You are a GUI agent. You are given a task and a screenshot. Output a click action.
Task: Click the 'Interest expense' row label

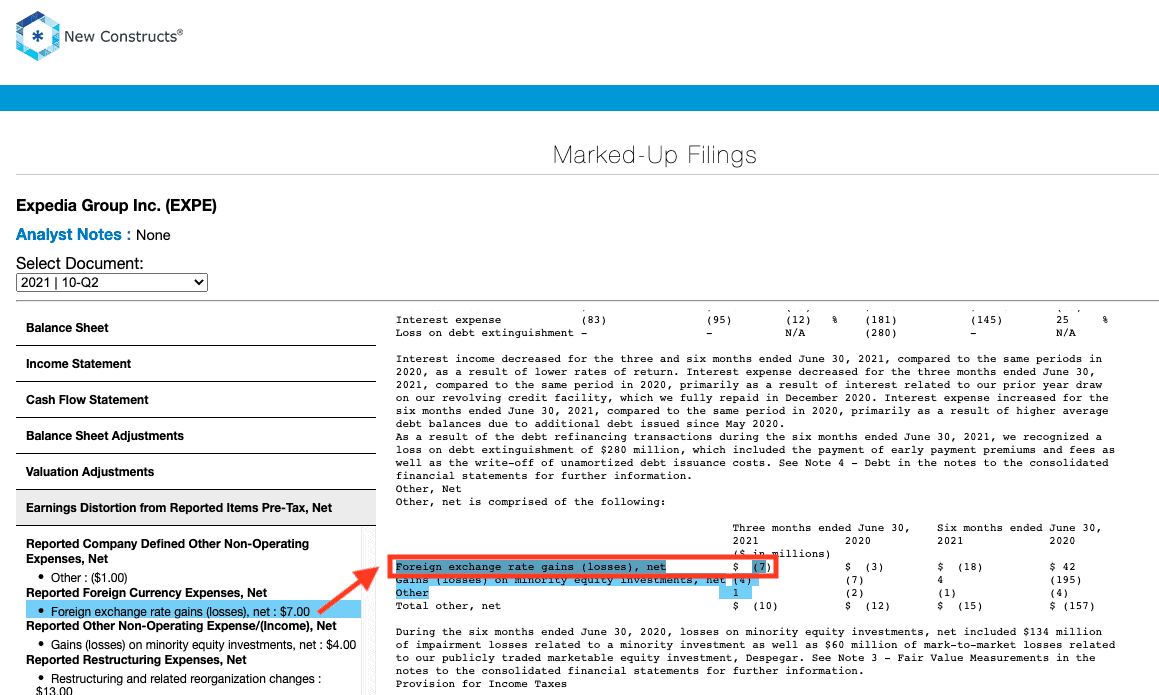[x=448, y=320]
